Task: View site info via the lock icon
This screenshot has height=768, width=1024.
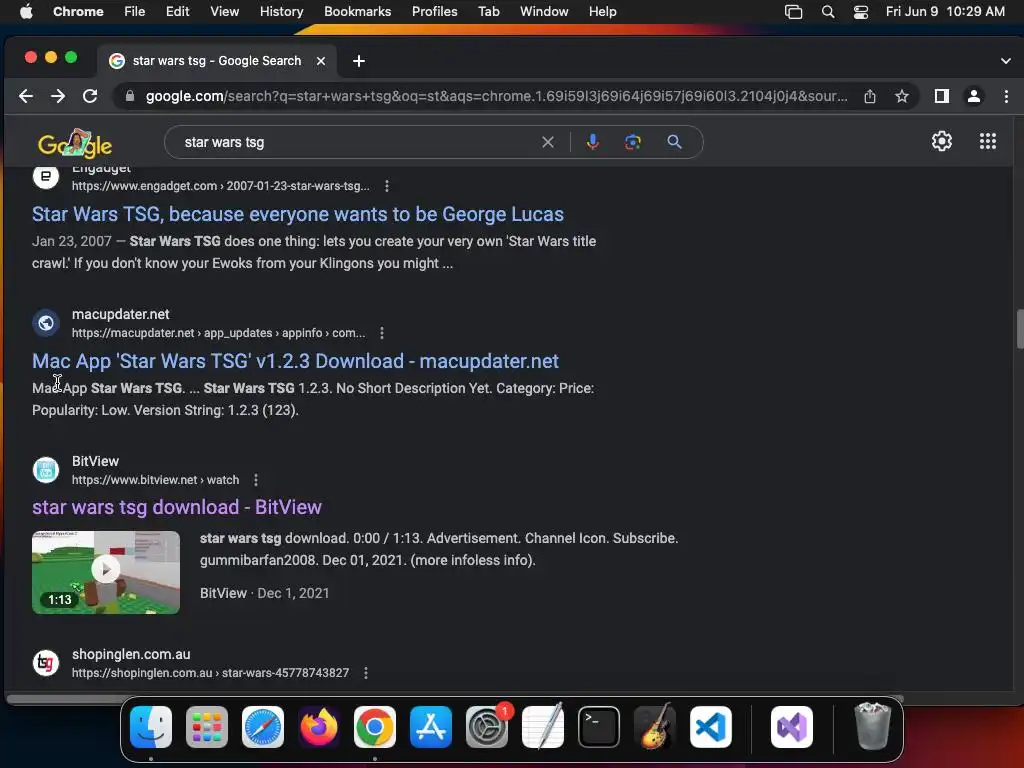Action: point(130,96)
